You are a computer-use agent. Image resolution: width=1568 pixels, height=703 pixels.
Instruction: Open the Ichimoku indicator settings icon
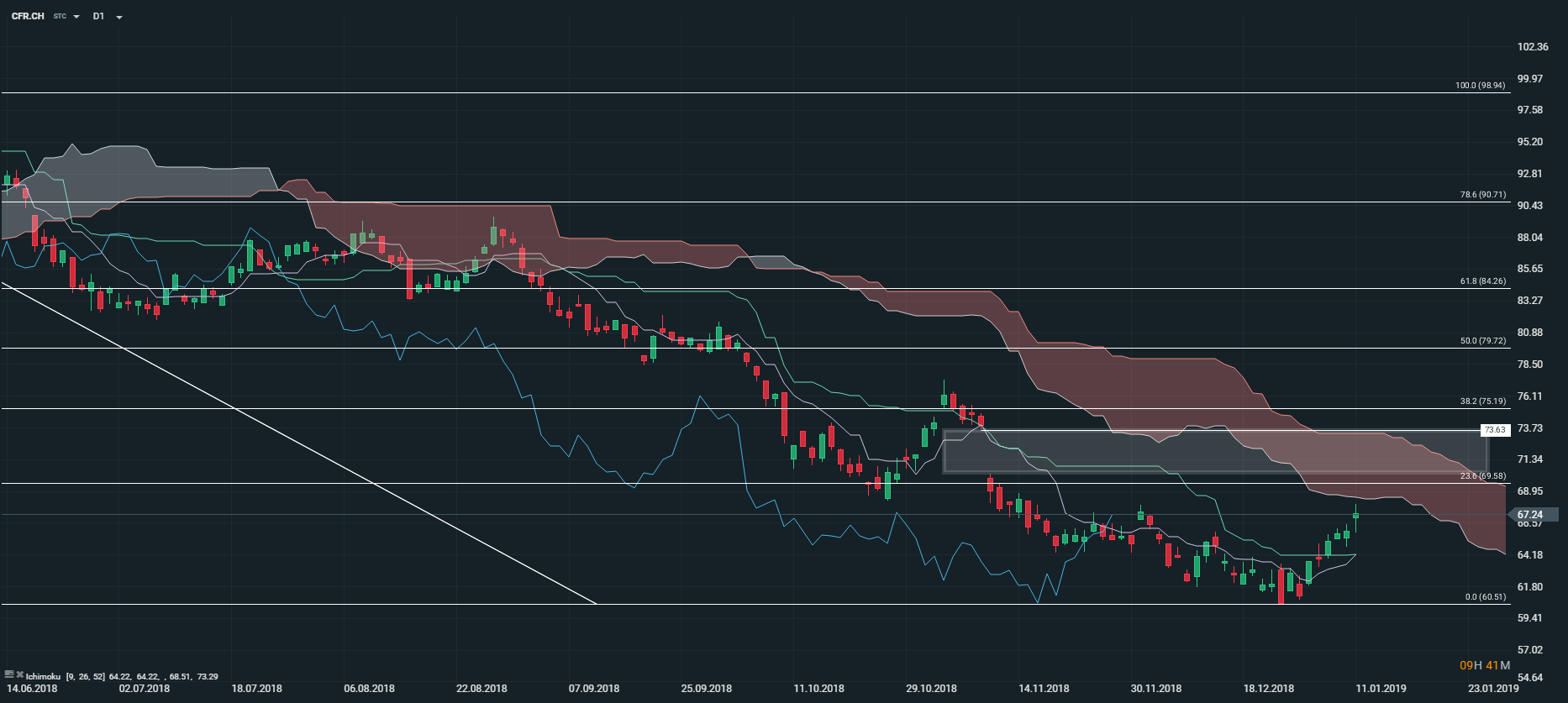coord(9,675)
